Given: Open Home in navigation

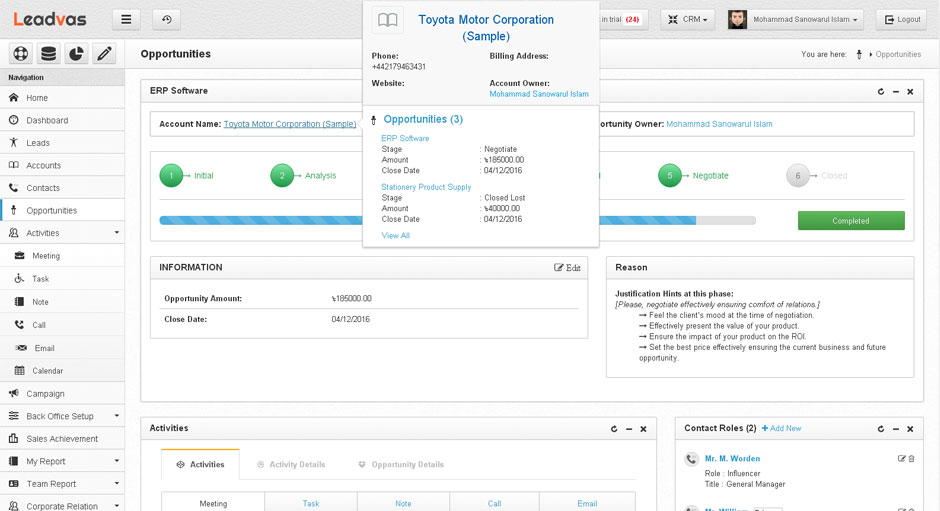Looking at the screenshot, I should (62, 98).
